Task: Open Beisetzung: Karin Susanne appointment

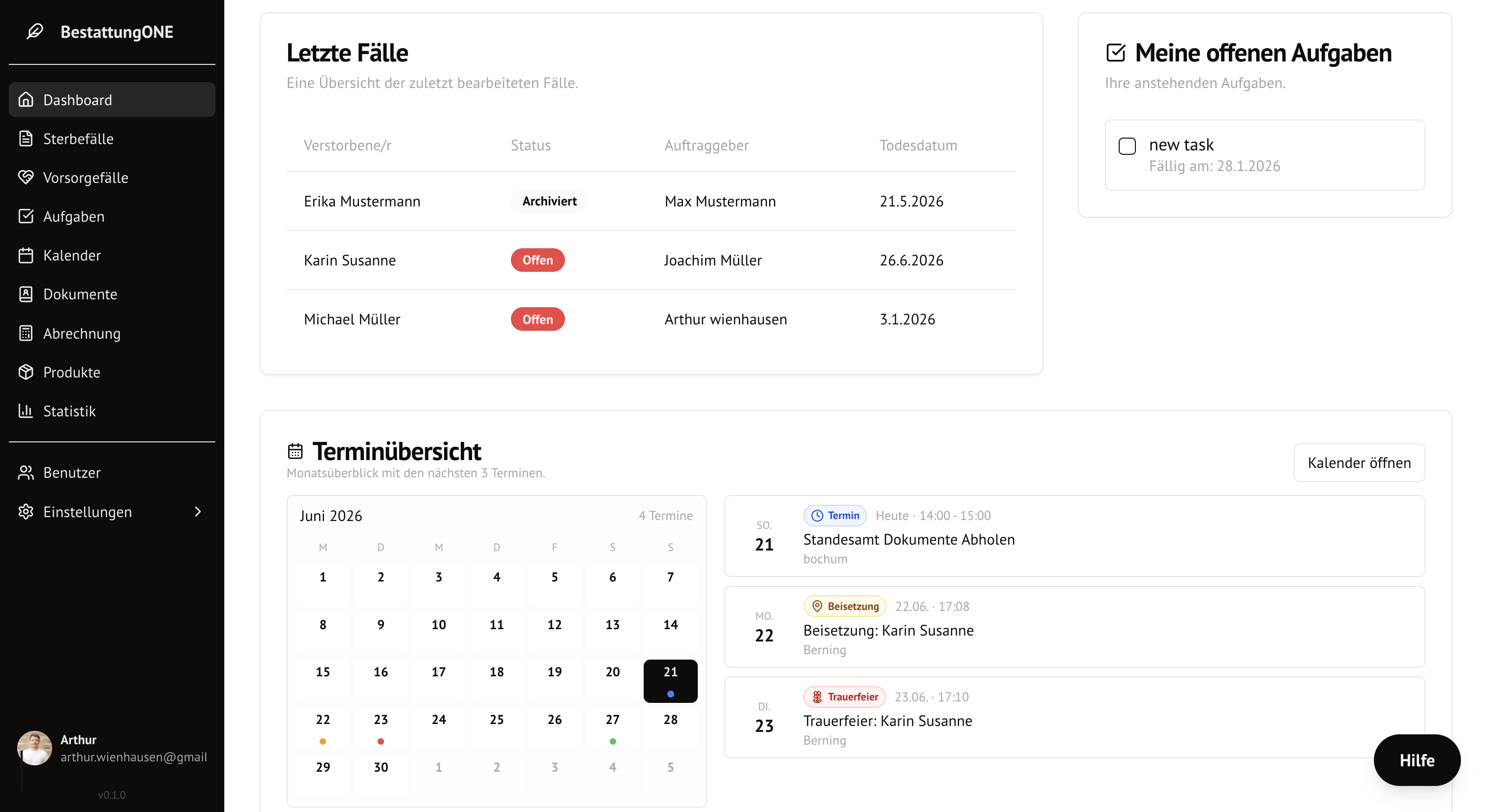Action: pos(1074,627)
